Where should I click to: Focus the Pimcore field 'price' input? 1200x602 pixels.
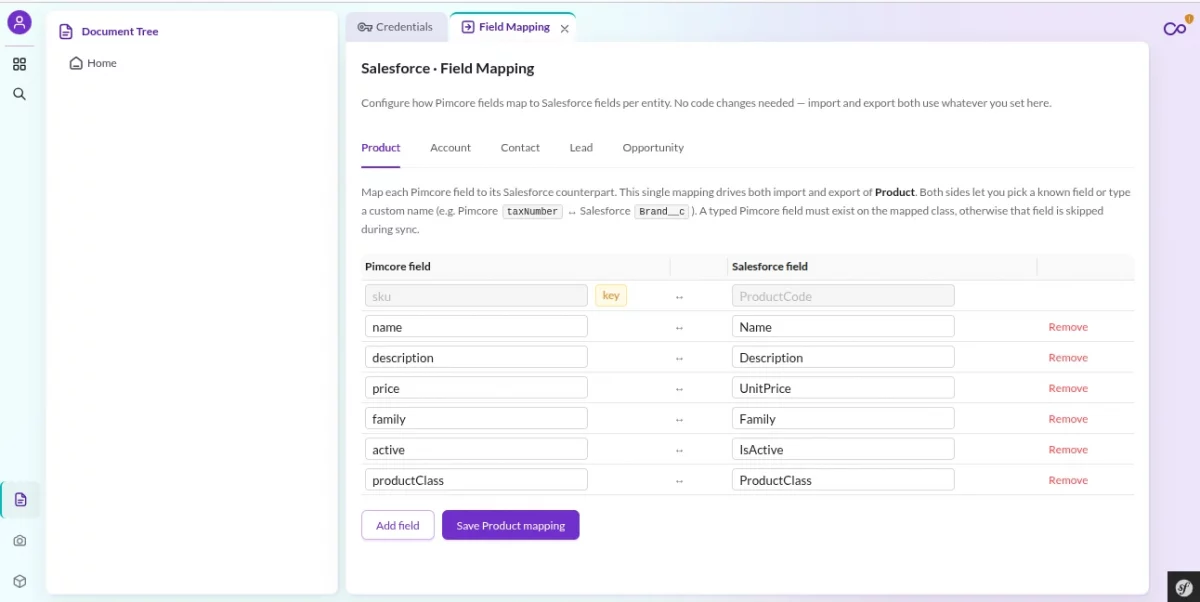click(x=476, y=388)
